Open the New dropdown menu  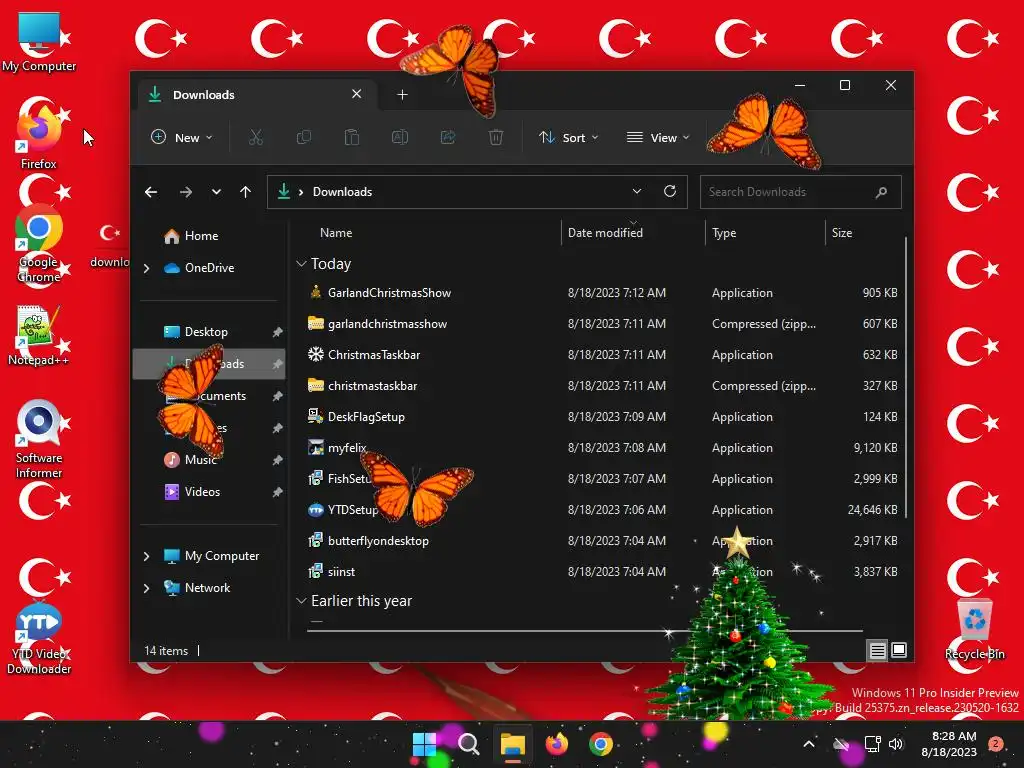pyautogui.click(x=182, y=137)
